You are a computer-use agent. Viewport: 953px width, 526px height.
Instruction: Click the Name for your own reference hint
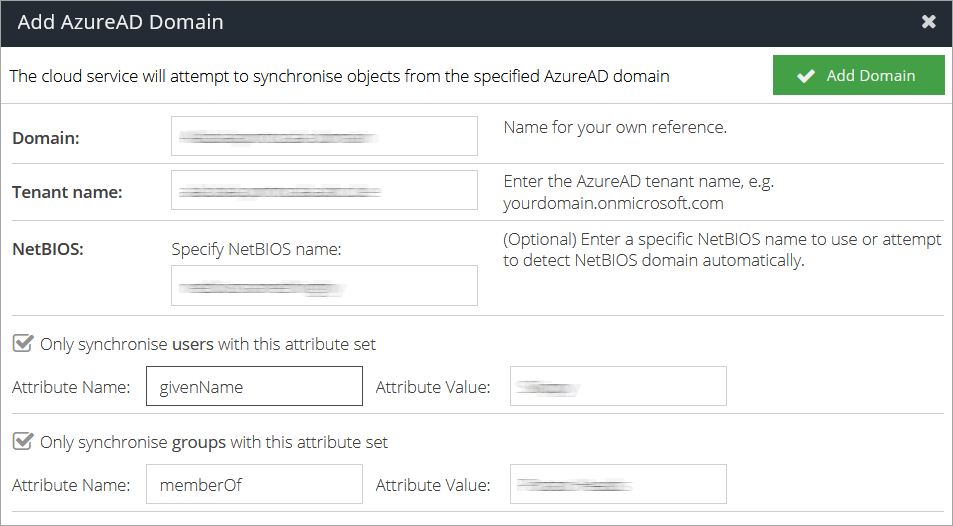[615, 128]
